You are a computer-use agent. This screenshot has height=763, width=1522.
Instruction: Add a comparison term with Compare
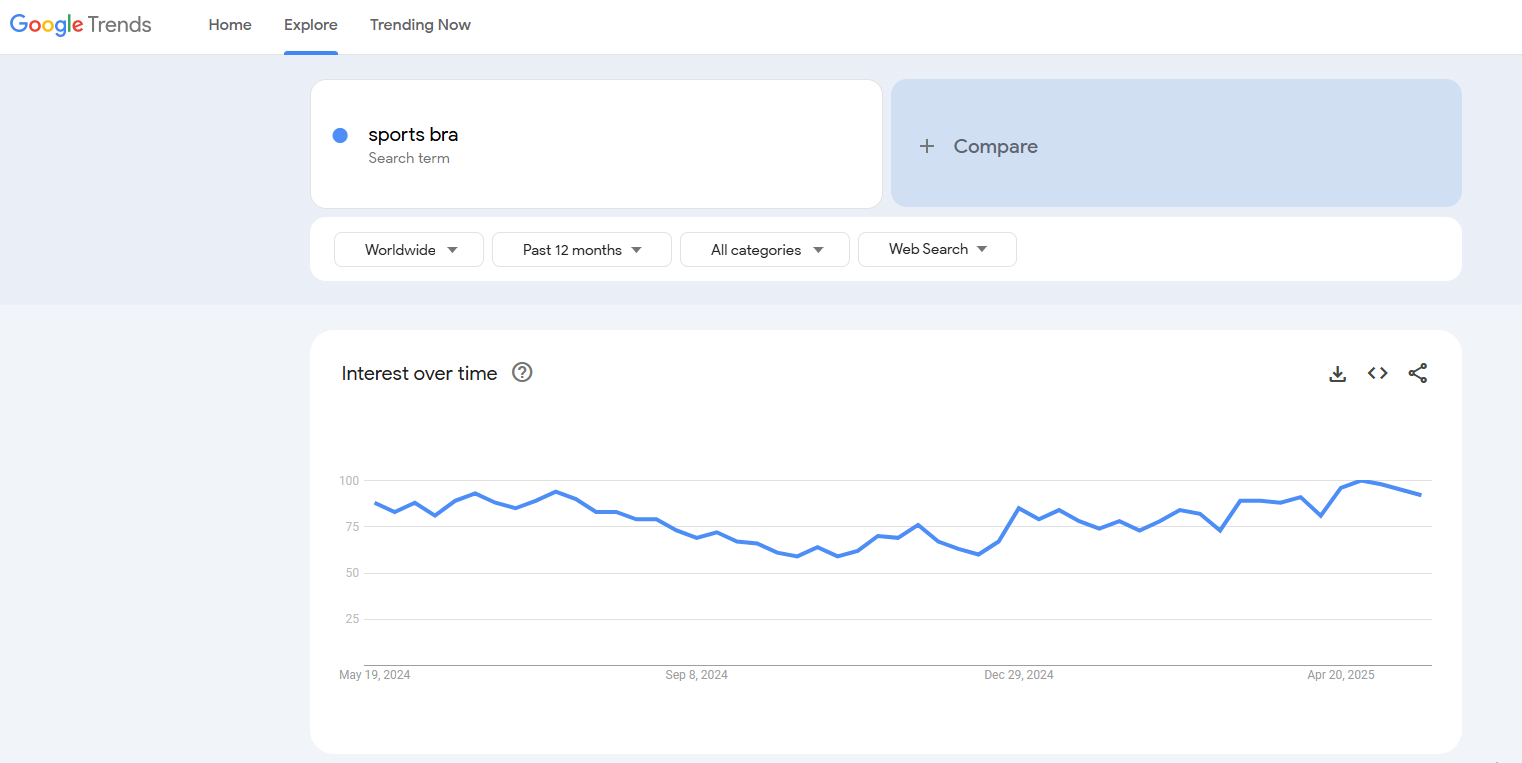coord(1176,143)
